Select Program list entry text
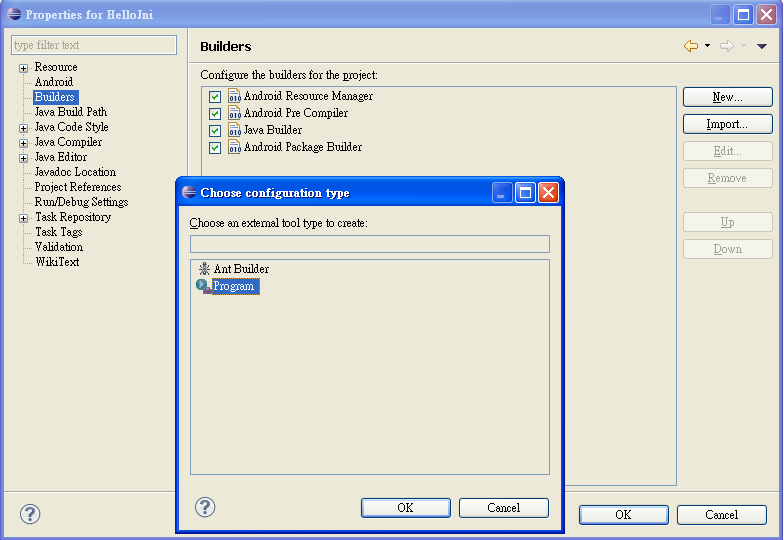Image resolution: width=784 pixels, height=540 pixels. tap(236, 286)
